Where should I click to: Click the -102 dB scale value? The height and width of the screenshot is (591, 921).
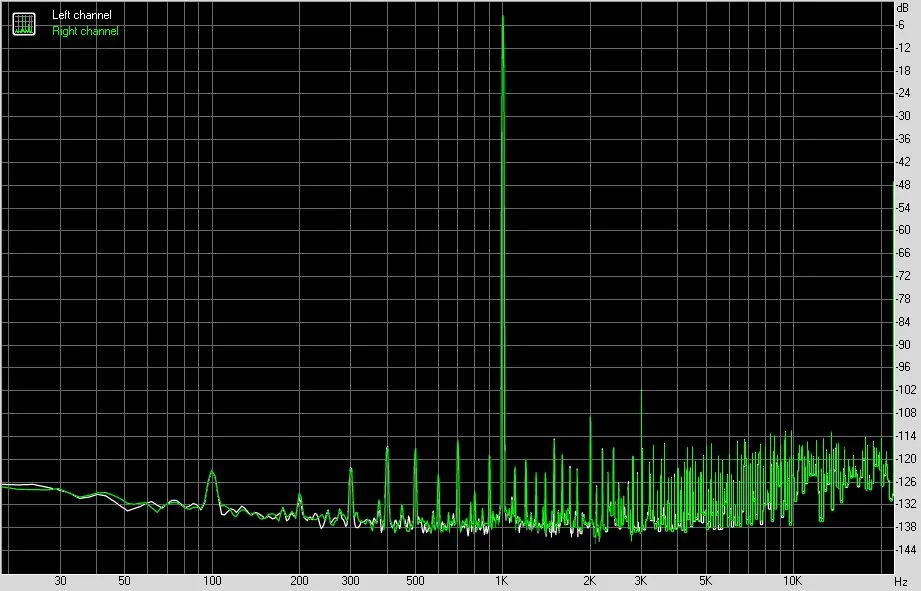(x=905, y=390)
